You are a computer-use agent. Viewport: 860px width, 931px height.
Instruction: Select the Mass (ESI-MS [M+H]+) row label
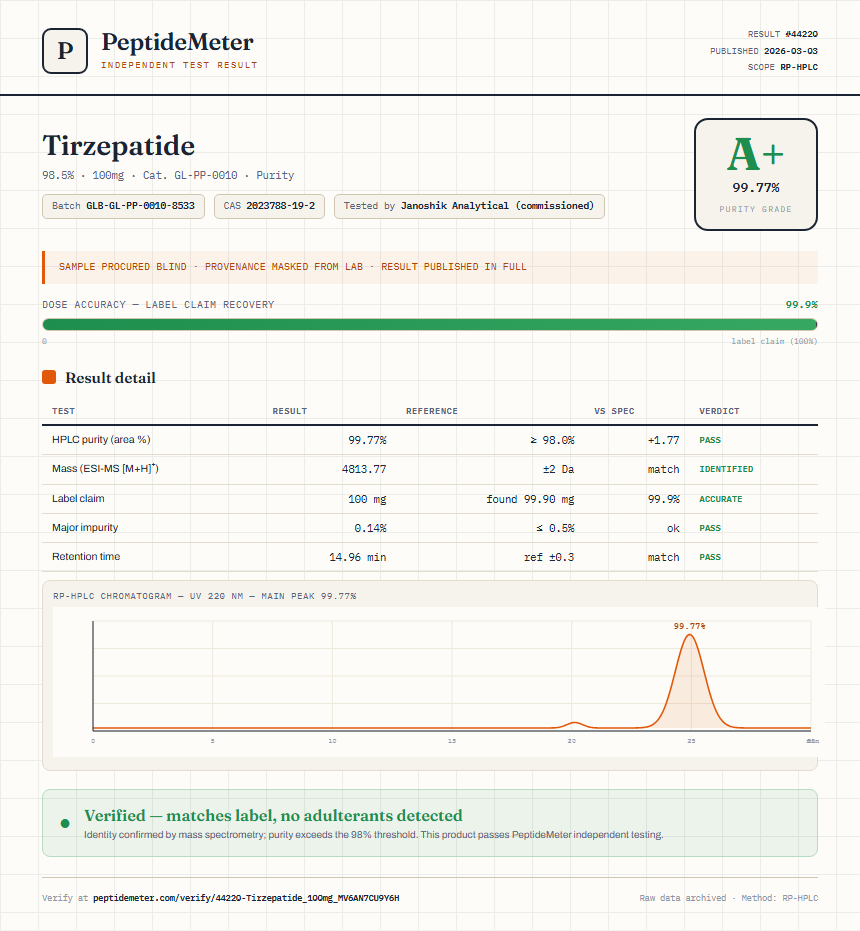[x=105, y=468]
